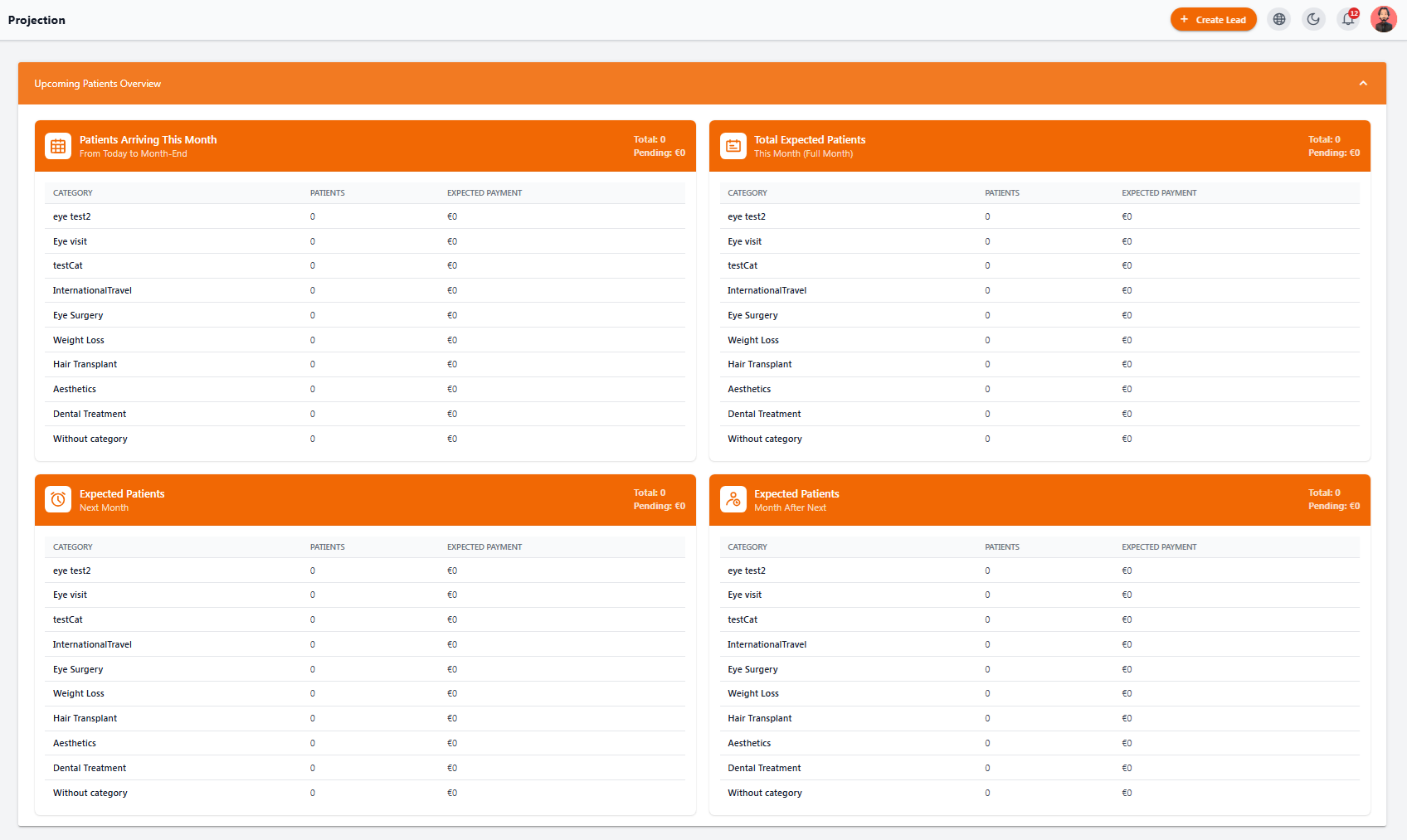The width and height of the screenshot is (1407, 840).
Task: Click the person-clock icon for Month After Next
Action: [733, 499]
